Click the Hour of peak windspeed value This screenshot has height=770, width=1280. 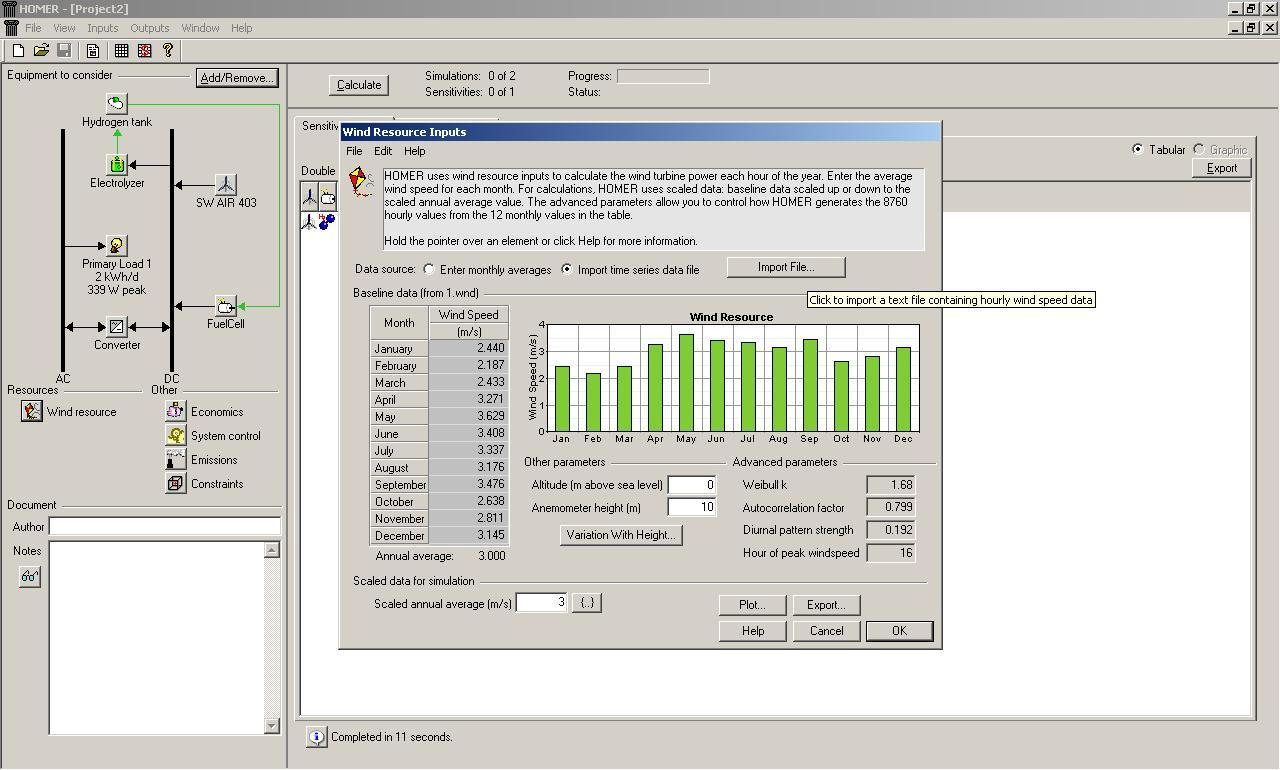pos(891,553)
